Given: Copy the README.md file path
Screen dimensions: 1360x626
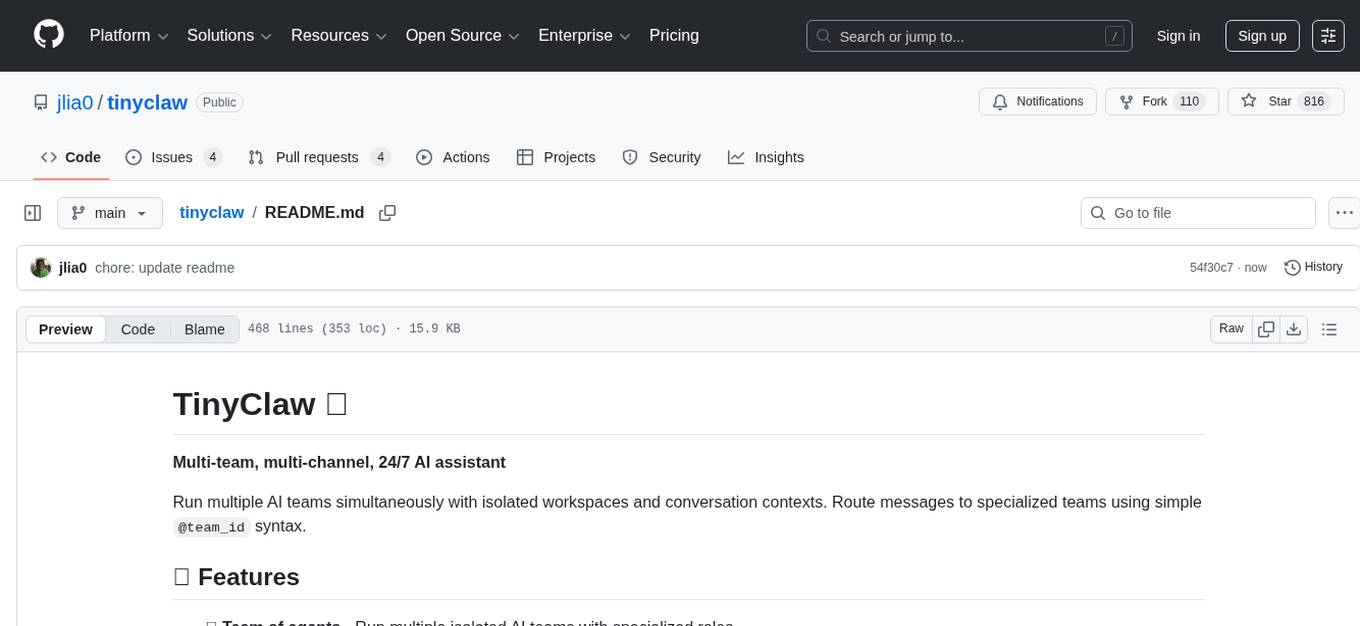Looking at the screenshot, I should click(388, 213).
